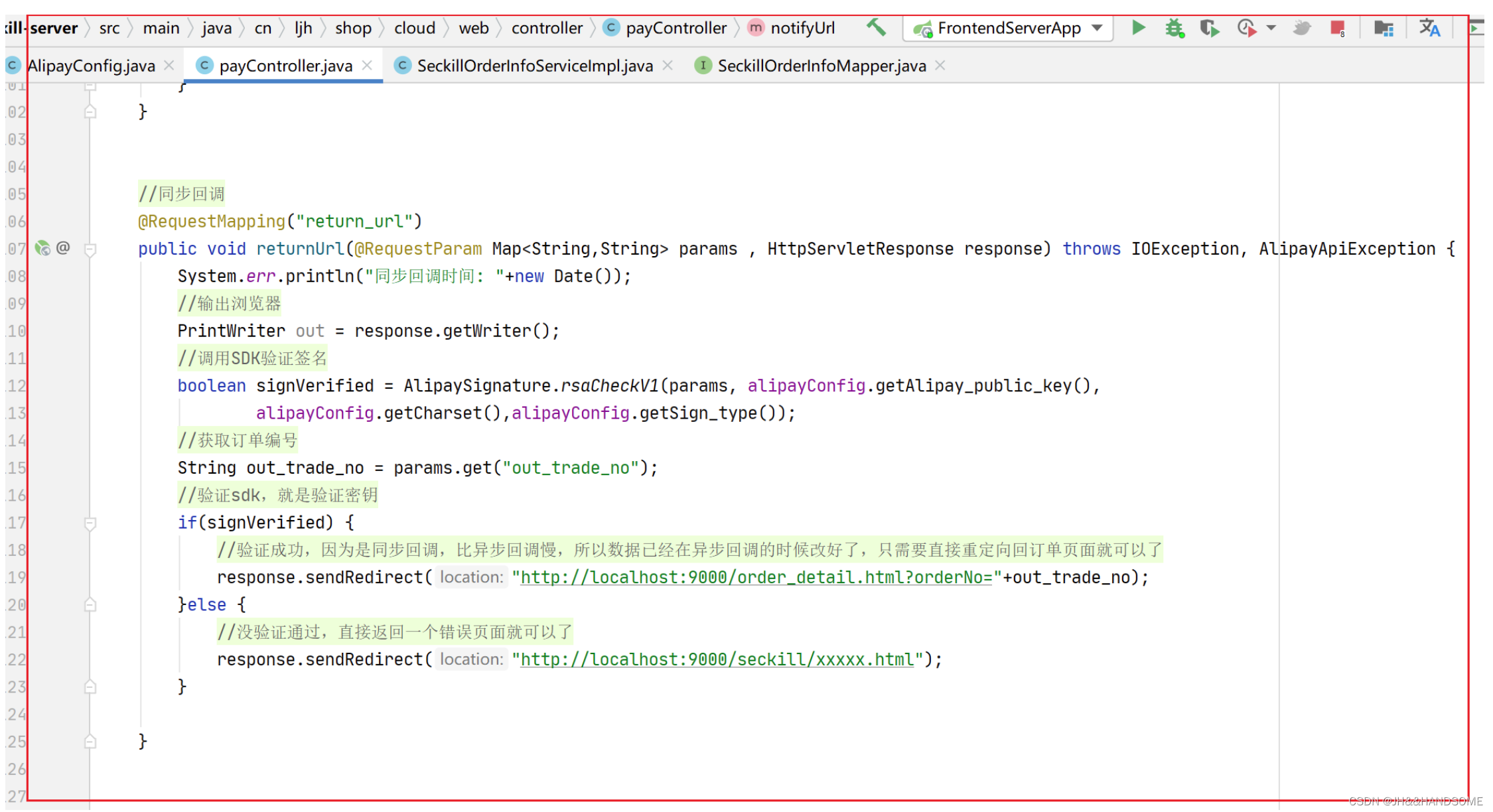The image size is (1493, 812).
Task: Collapse the if(signVerified) block fold marker
Action: pyautogui.click(x=91, y=523)
